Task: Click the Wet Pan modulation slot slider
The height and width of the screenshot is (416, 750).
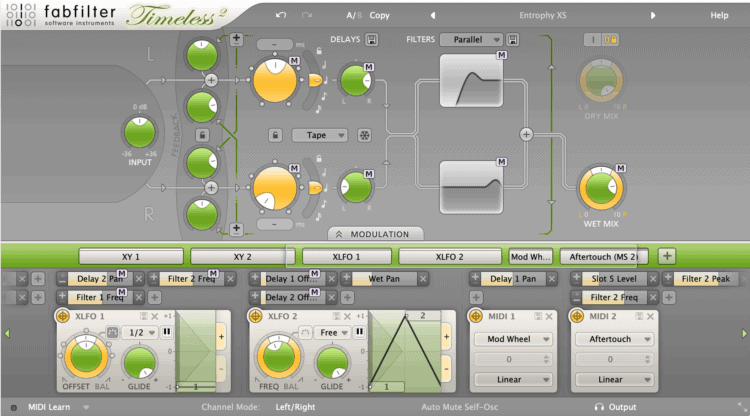Action: coord(384,279)
